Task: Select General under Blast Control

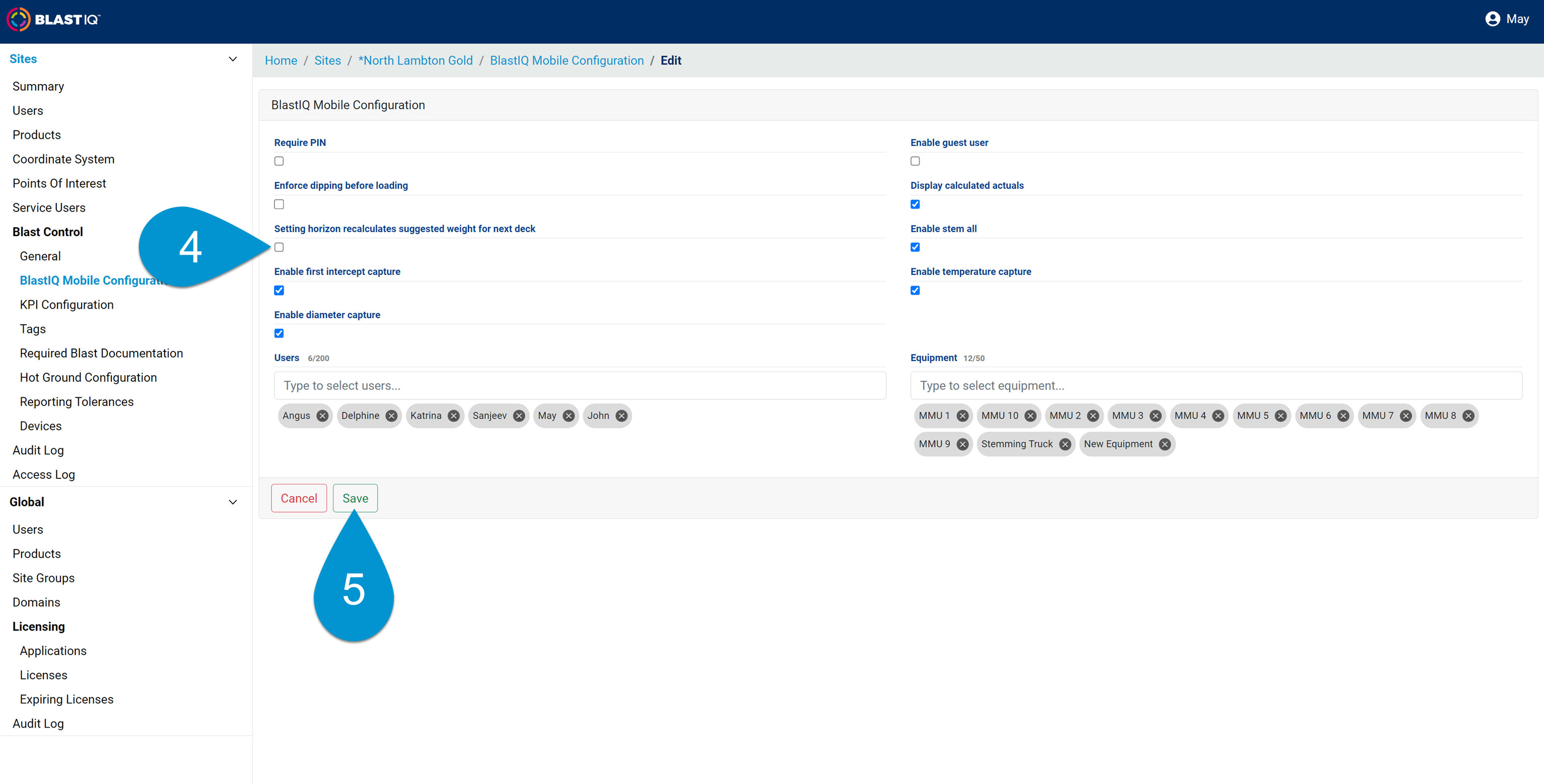Action: click(x=40, y=256)
